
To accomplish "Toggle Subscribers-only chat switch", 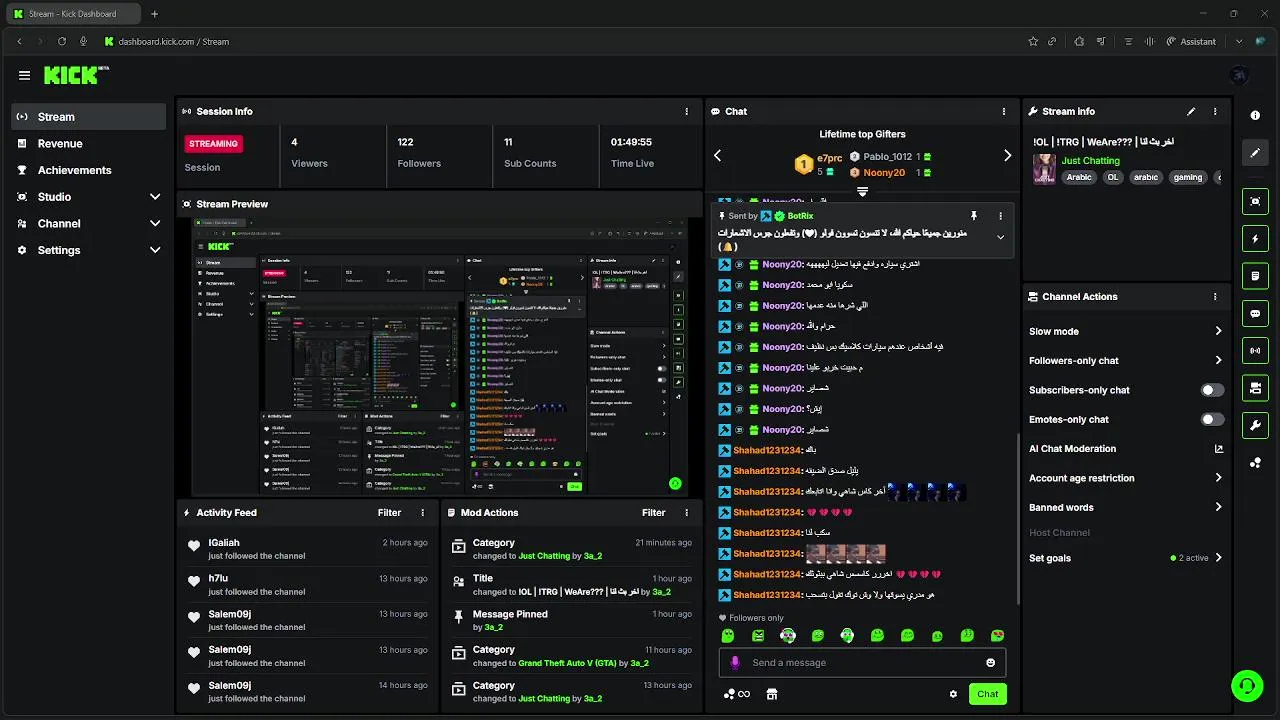I will [1212, 390].
